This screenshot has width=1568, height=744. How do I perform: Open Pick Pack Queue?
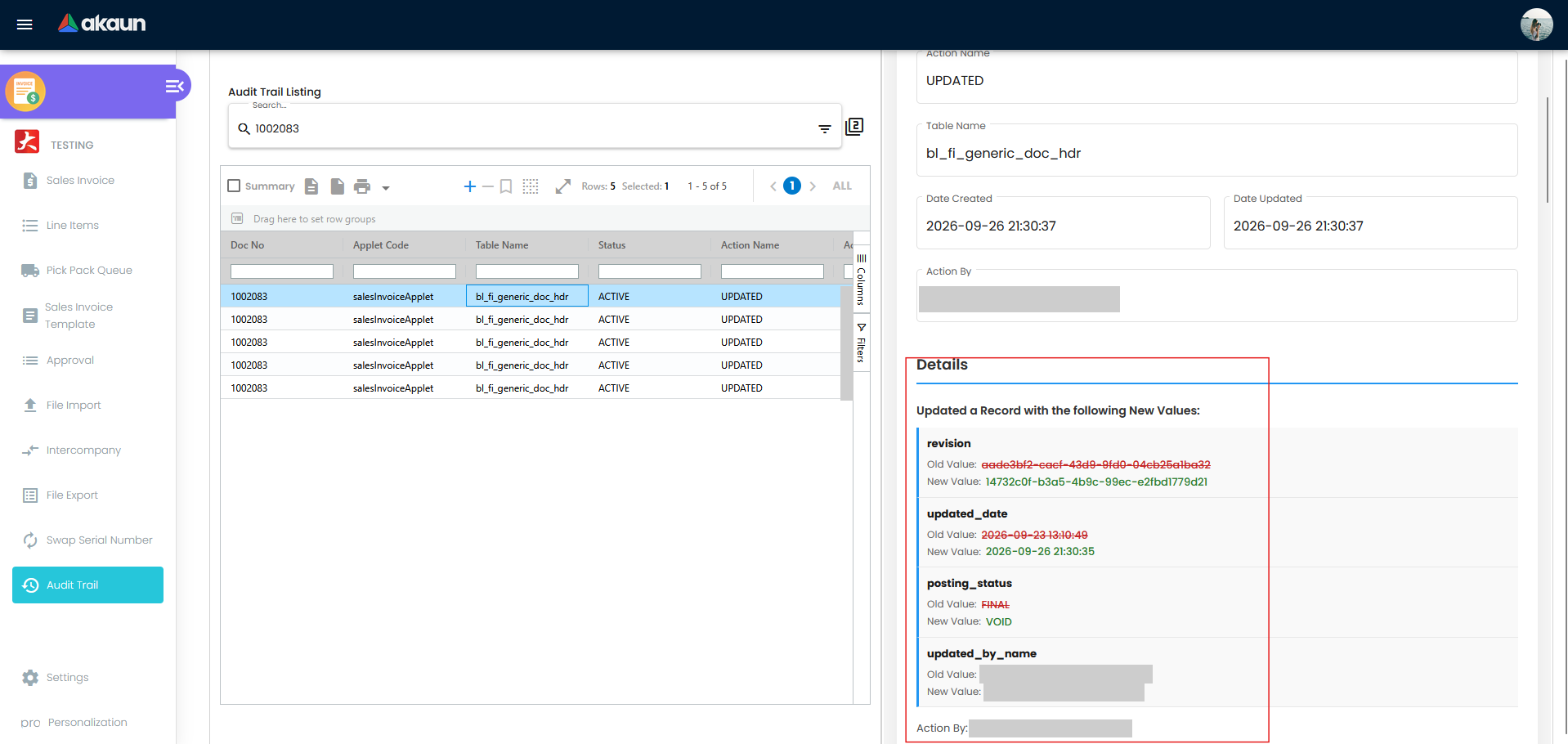click(89, 271)
